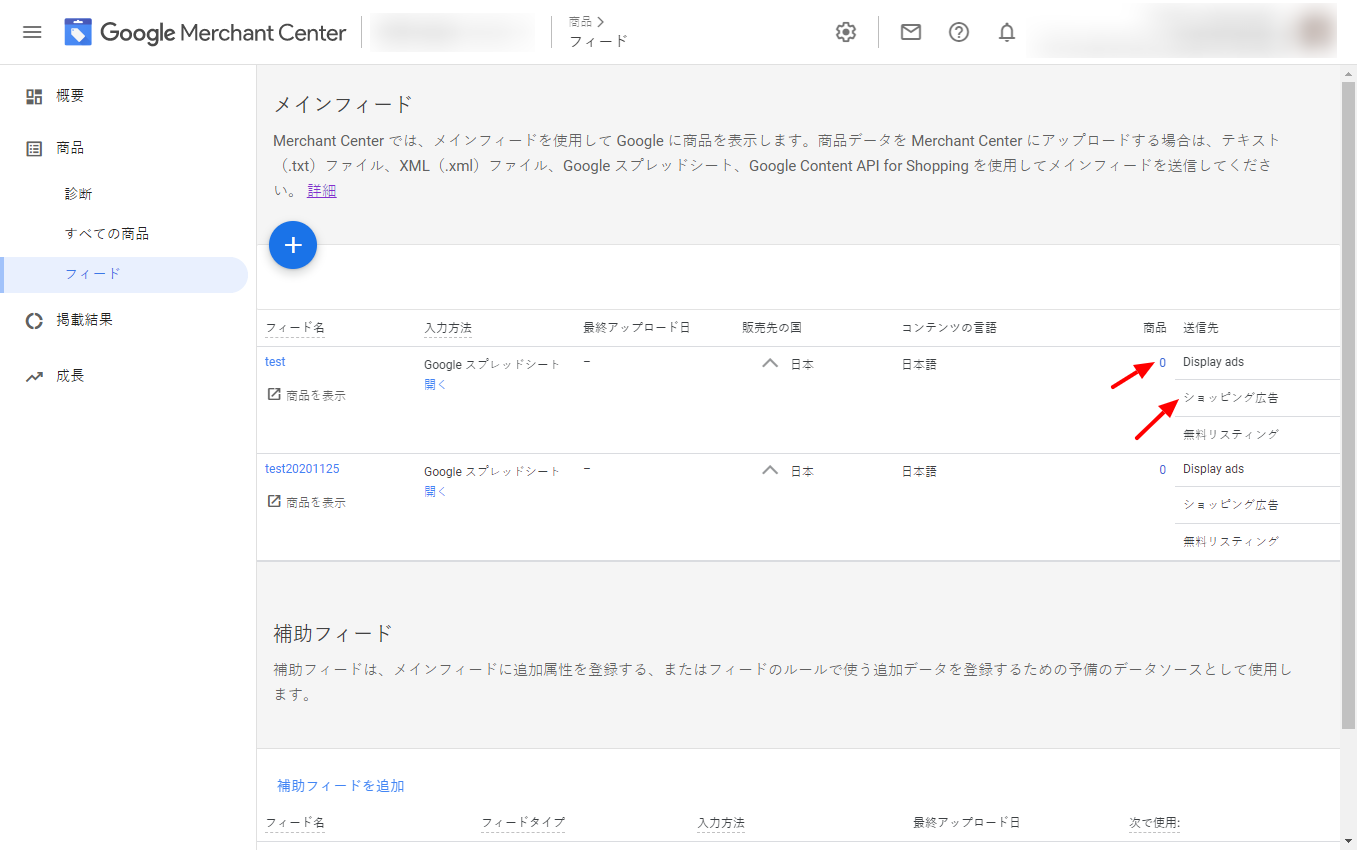
Task: Click the フィードタイプ column header
Action: pos(523,823)
